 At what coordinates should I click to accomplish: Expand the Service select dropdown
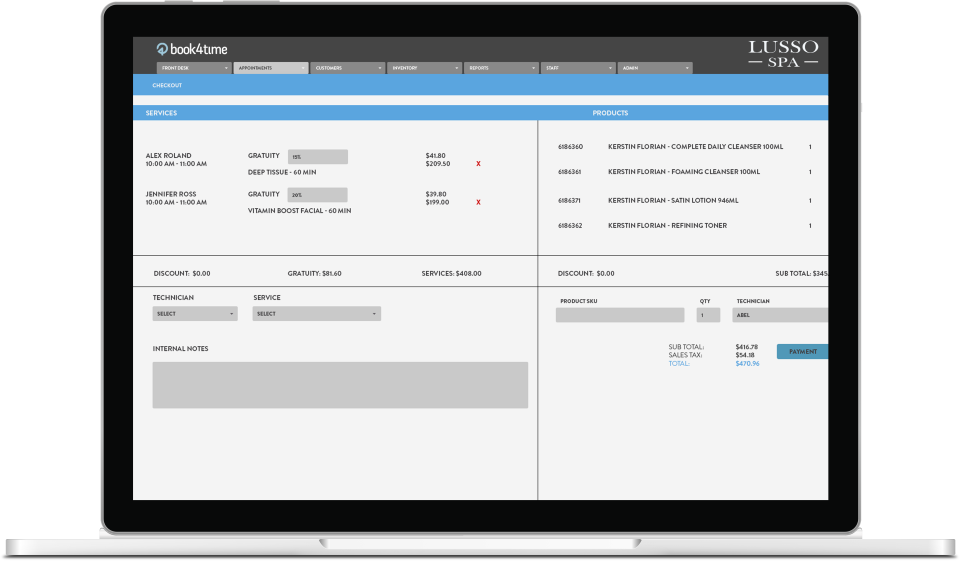tap(316, 314)
